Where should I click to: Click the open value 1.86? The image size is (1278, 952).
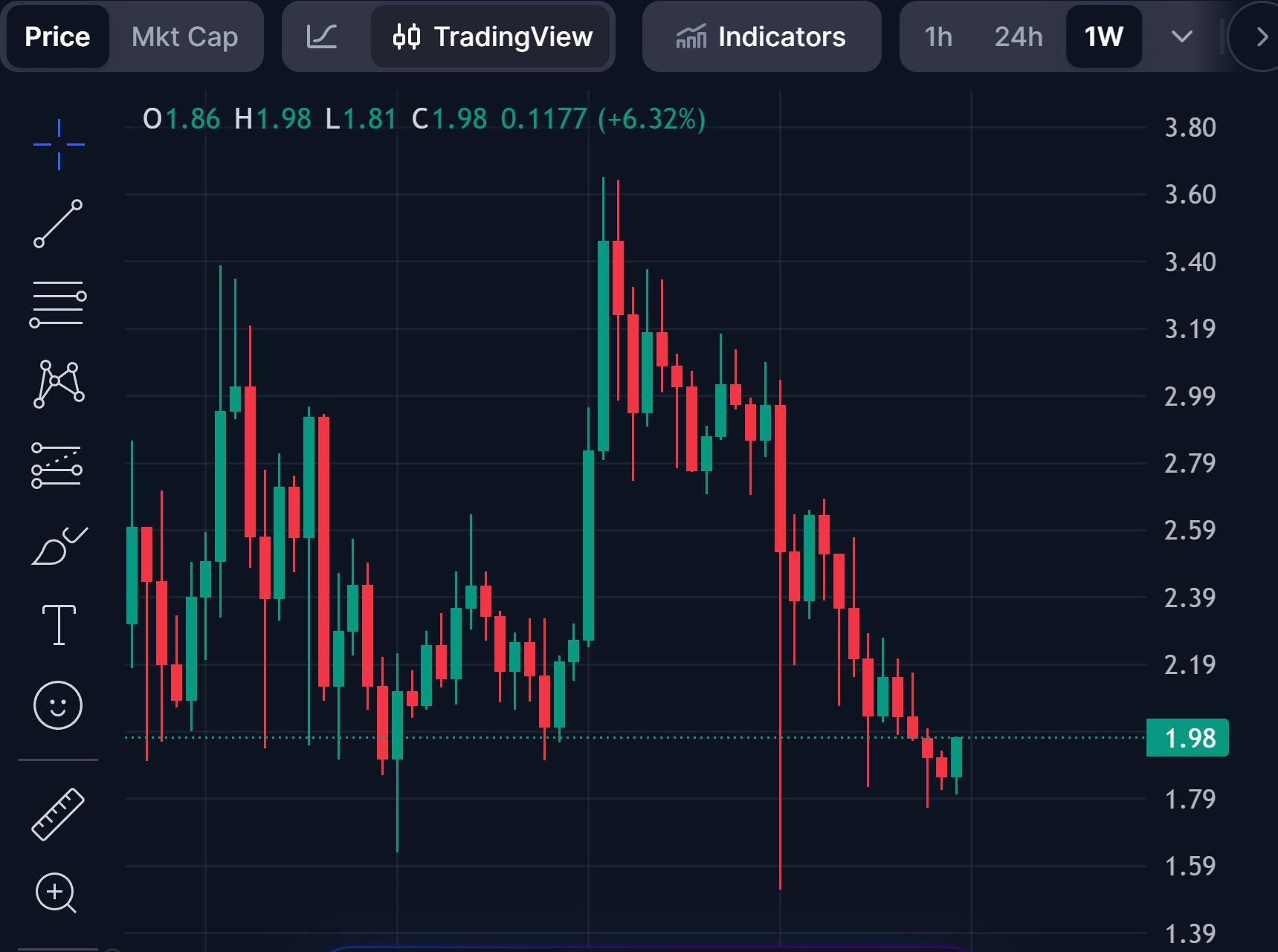(x=193, y=119)
